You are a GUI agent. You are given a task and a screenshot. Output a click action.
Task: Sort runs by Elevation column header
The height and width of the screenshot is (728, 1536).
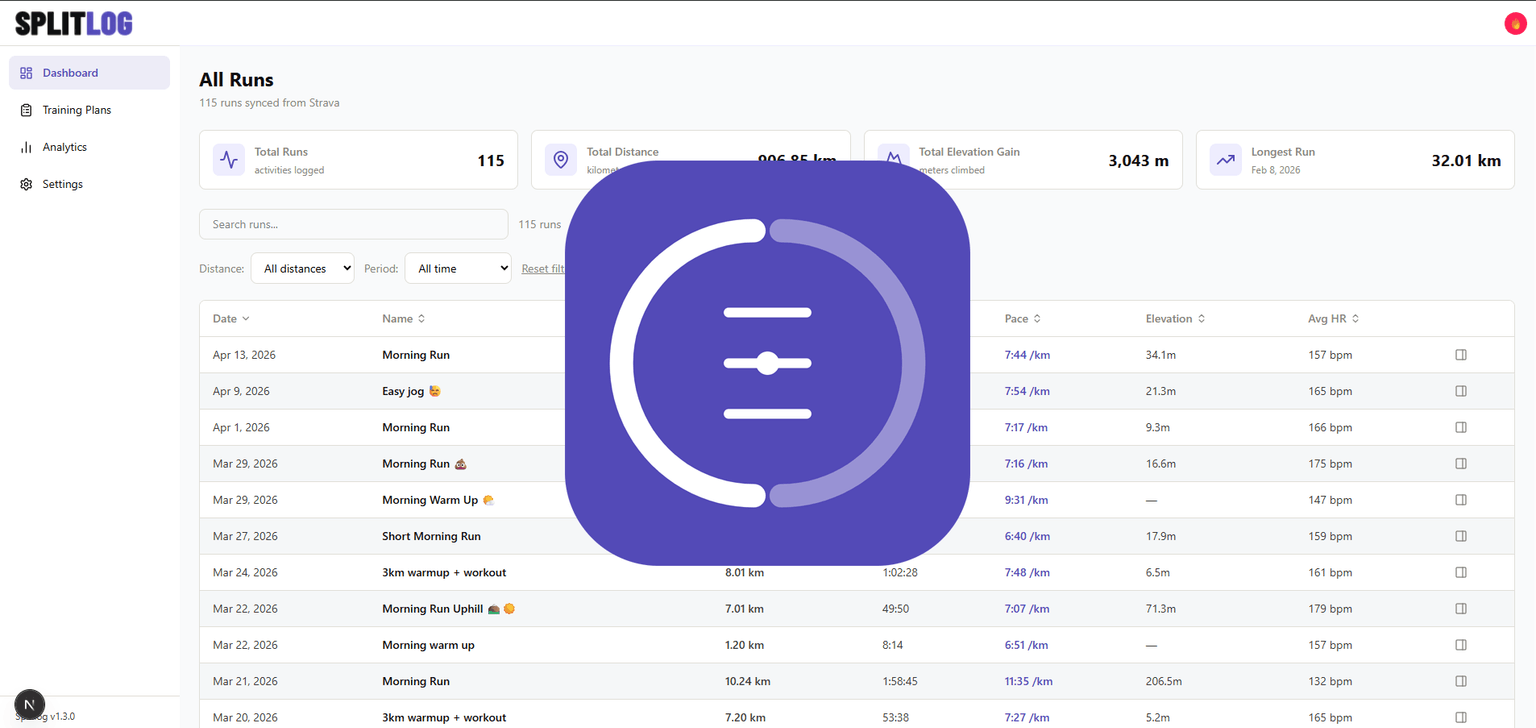[1175, 319]
